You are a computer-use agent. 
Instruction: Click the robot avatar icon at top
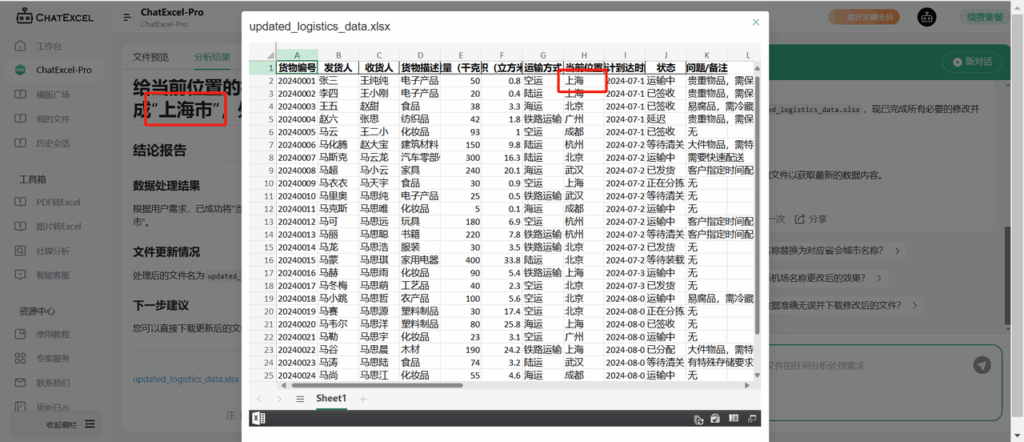pyautogui.click(x=927, y=18)
